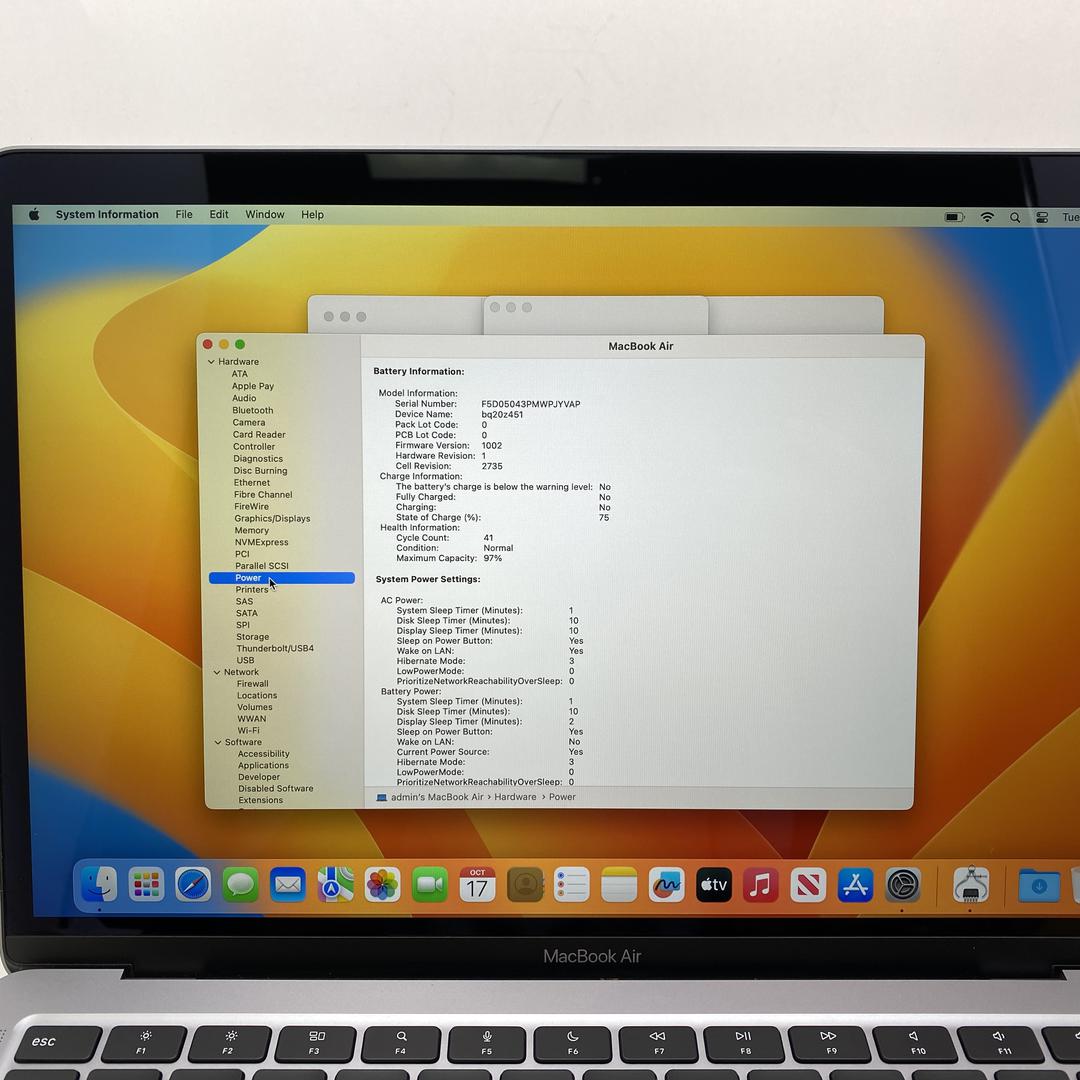The image size is (1080, 1080).
Task: Open the Help menu
Action: tap(312, 214)
